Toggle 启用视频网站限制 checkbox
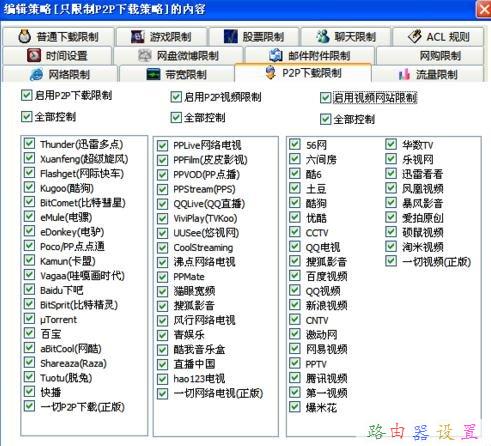The image size is (491, 446). click(x=325, y=98)
